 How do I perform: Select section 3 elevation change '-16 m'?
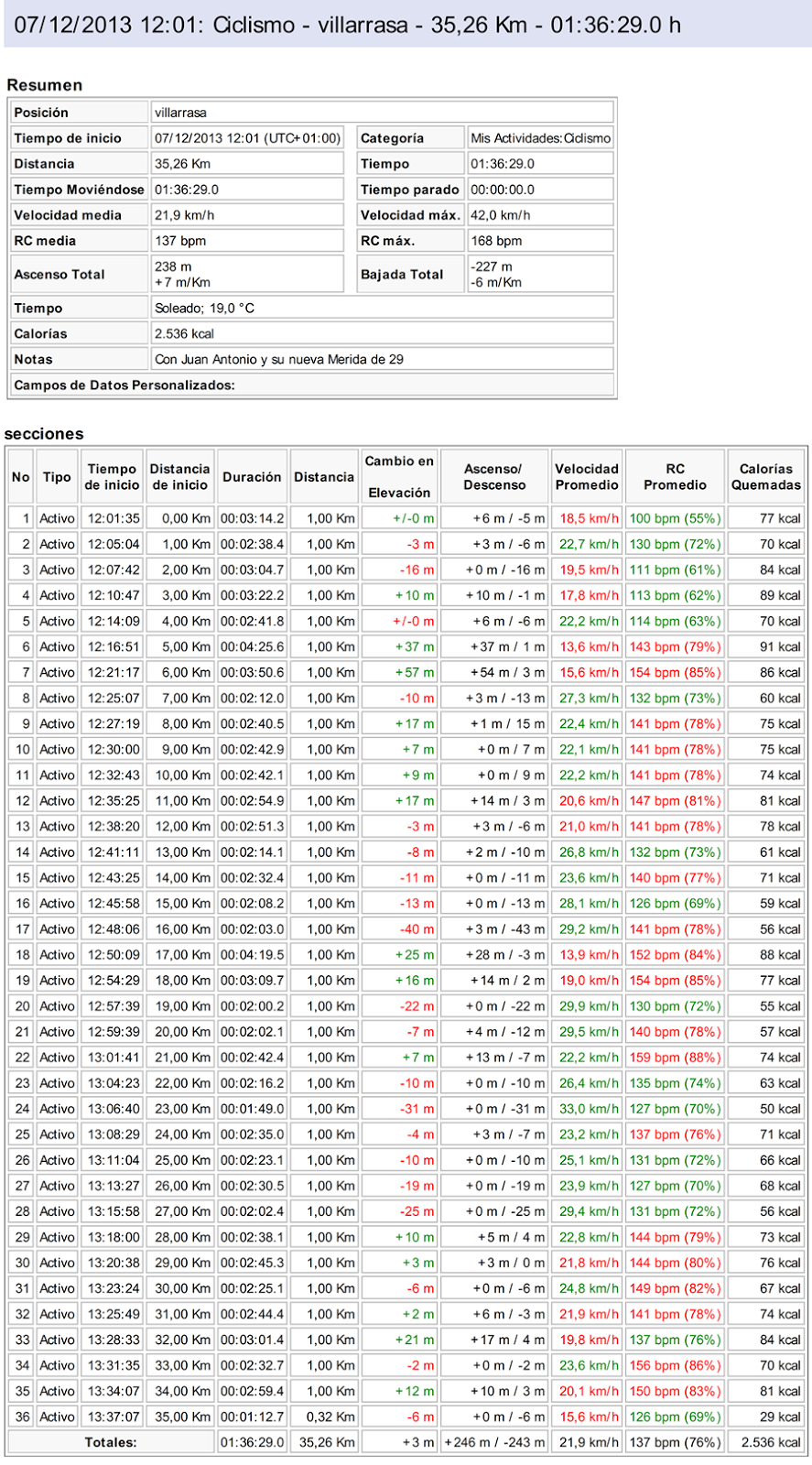coord(417,570)
